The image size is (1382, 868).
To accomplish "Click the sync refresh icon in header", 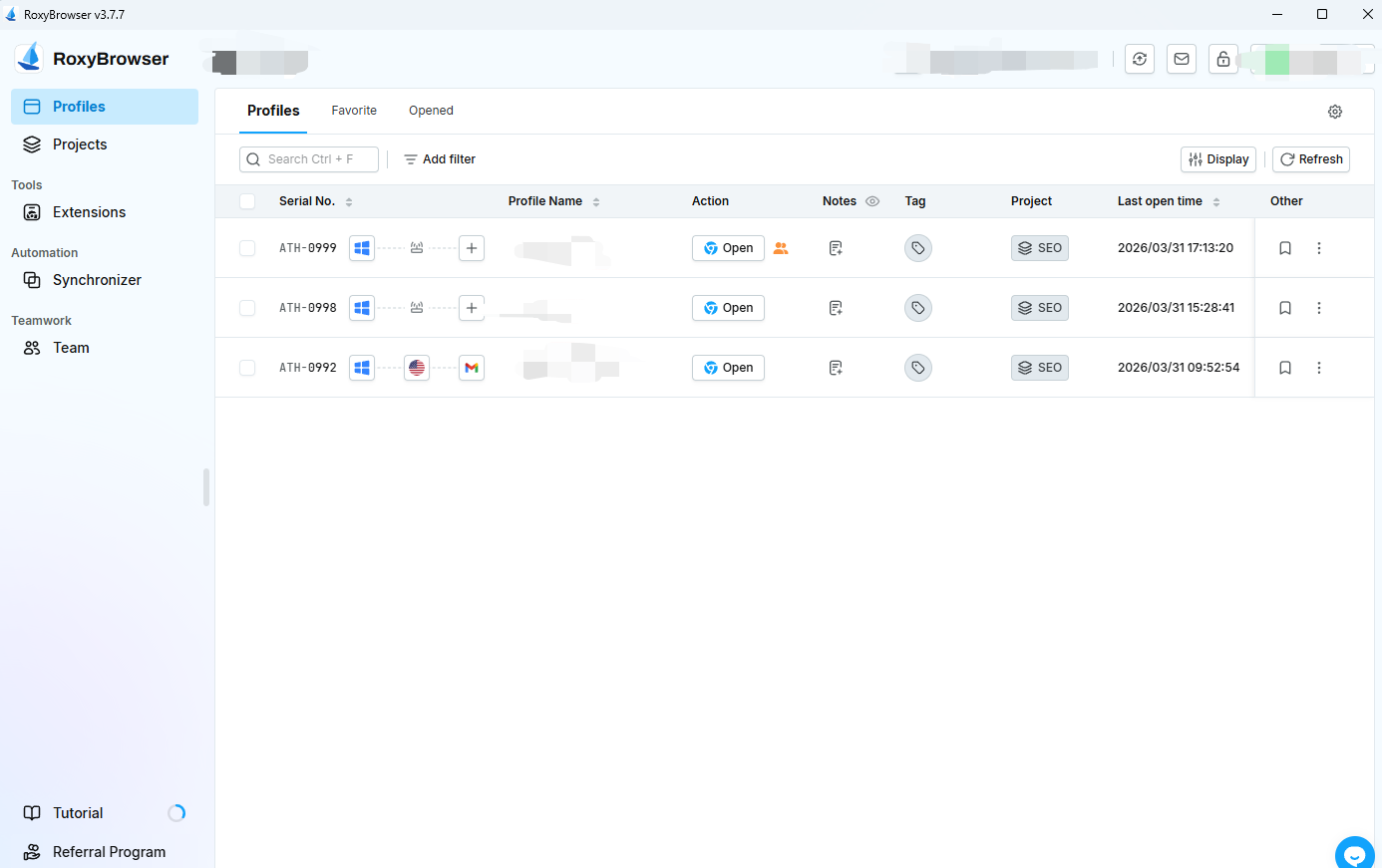I will [1140, 59].
